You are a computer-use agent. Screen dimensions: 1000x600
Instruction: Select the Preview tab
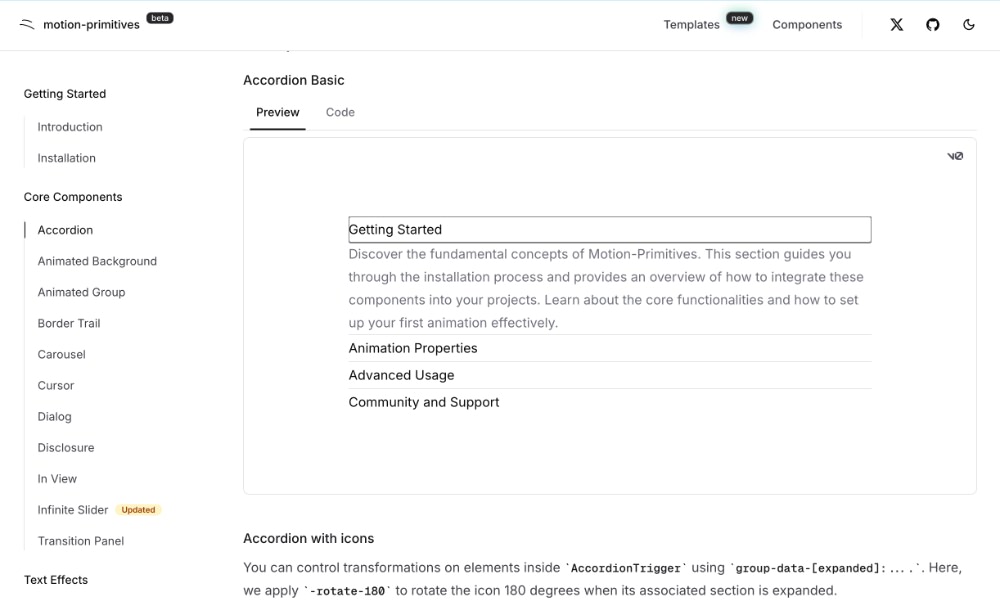277,112
